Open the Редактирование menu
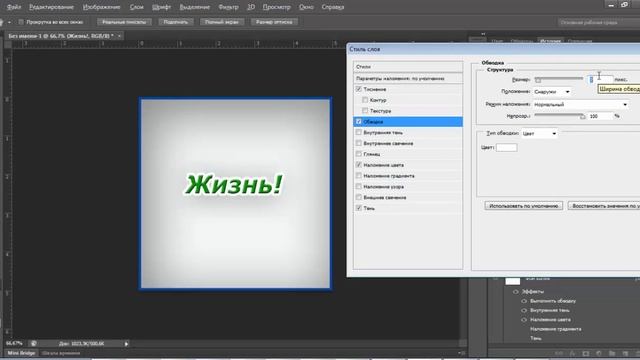 pyautogui.click(x=51, y=7)
